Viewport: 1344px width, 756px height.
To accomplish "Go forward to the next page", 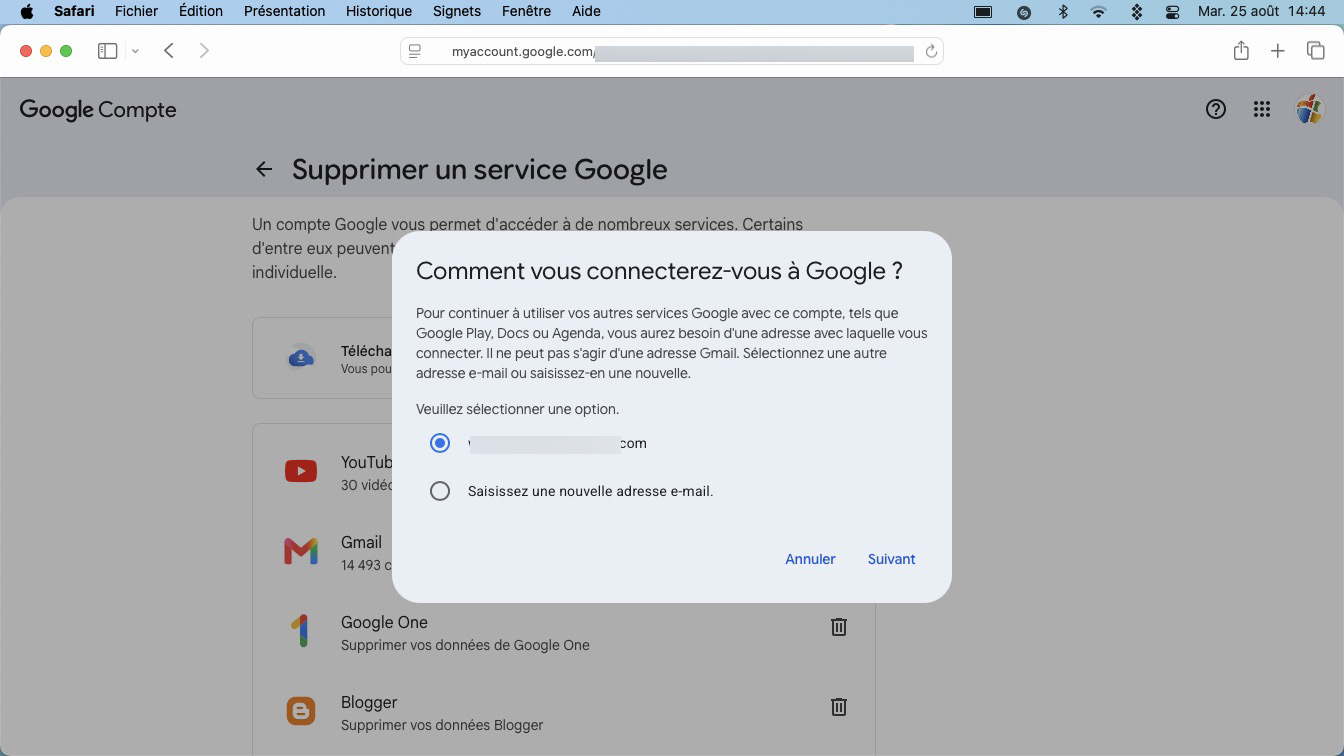I will [x=204, y=51].
